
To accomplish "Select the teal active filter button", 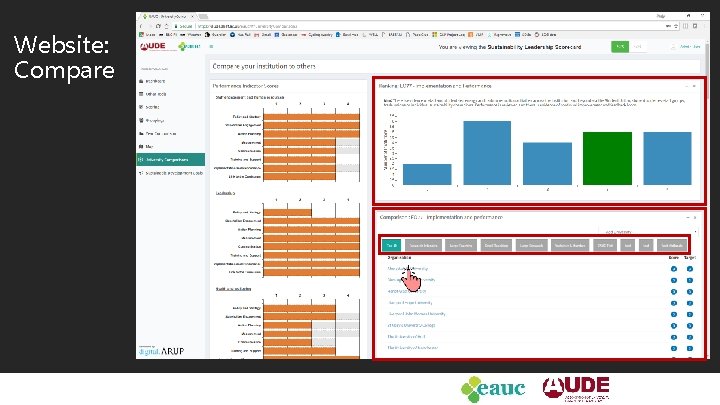I will 391,246.
